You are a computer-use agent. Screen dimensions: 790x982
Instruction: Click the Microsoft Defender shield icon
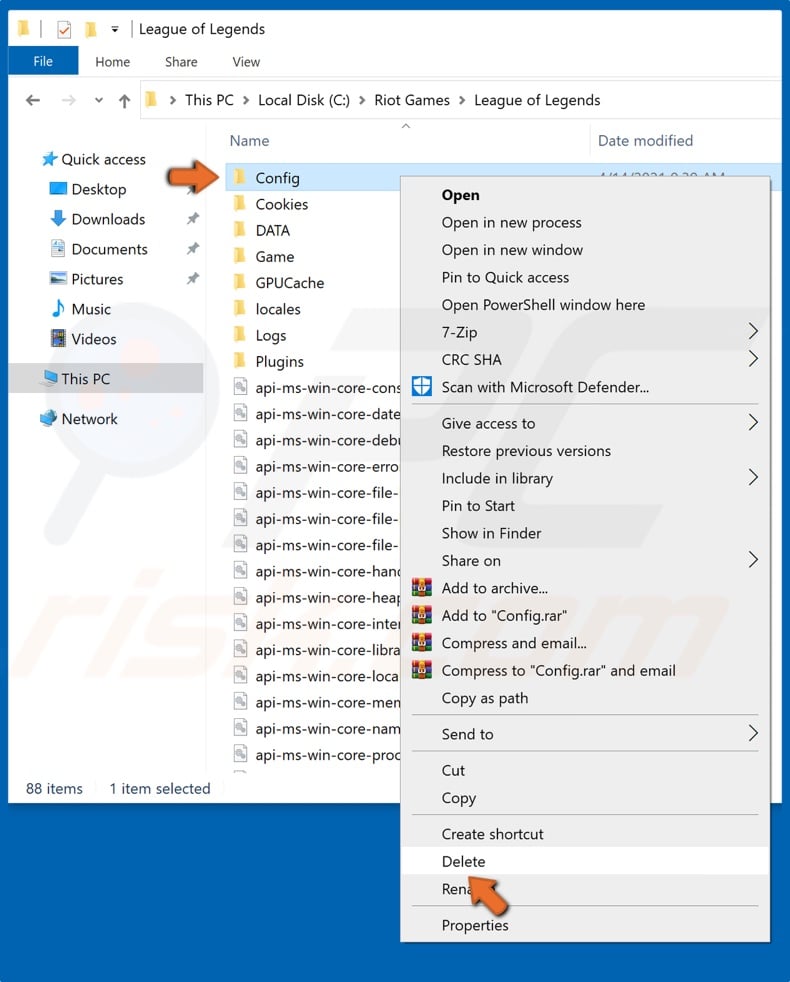coord(422,386)
